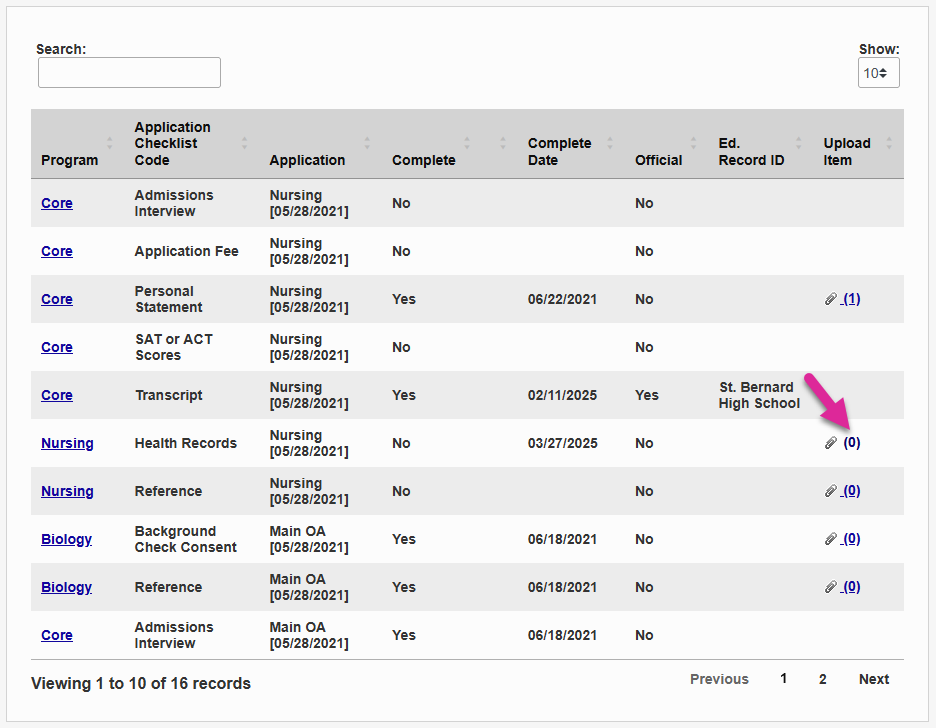Click in the Search input field
The image size is (936, 728).
click(x=129, y=73)
